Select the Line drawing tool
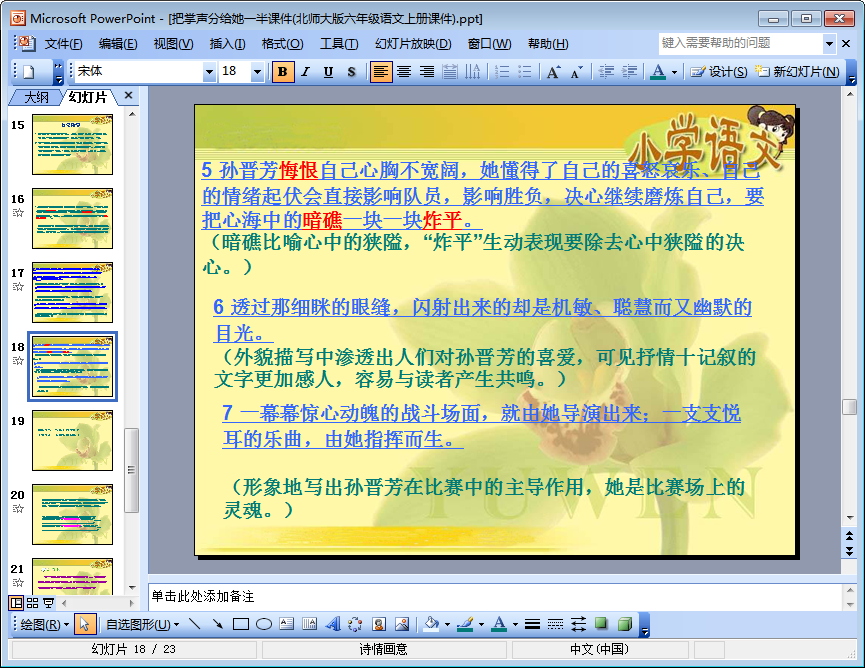865x668 pixels. 194,624
